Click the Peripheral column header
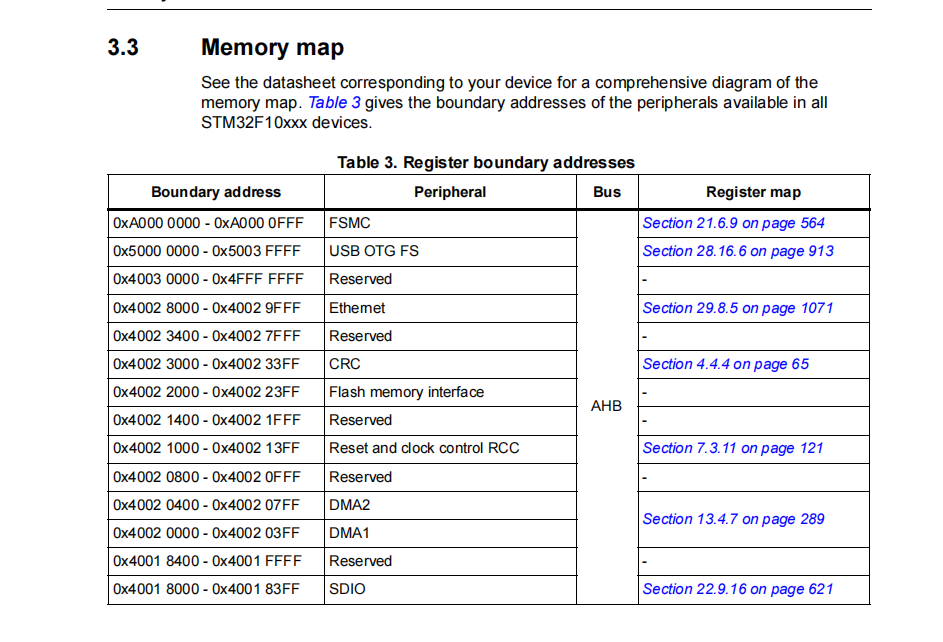The image size is (943, 642). click(x=450, y=192)
